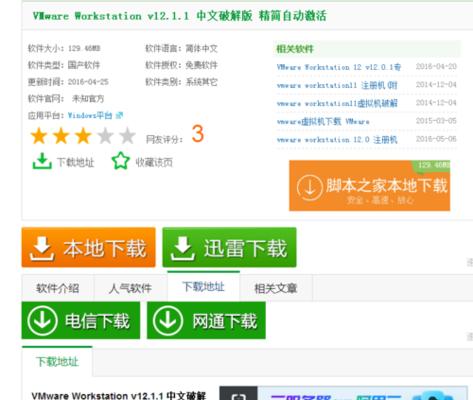This screenshot has width=473, height=400.
Task: Switch to the 人气软件 tab
Action: pos(130,288)
